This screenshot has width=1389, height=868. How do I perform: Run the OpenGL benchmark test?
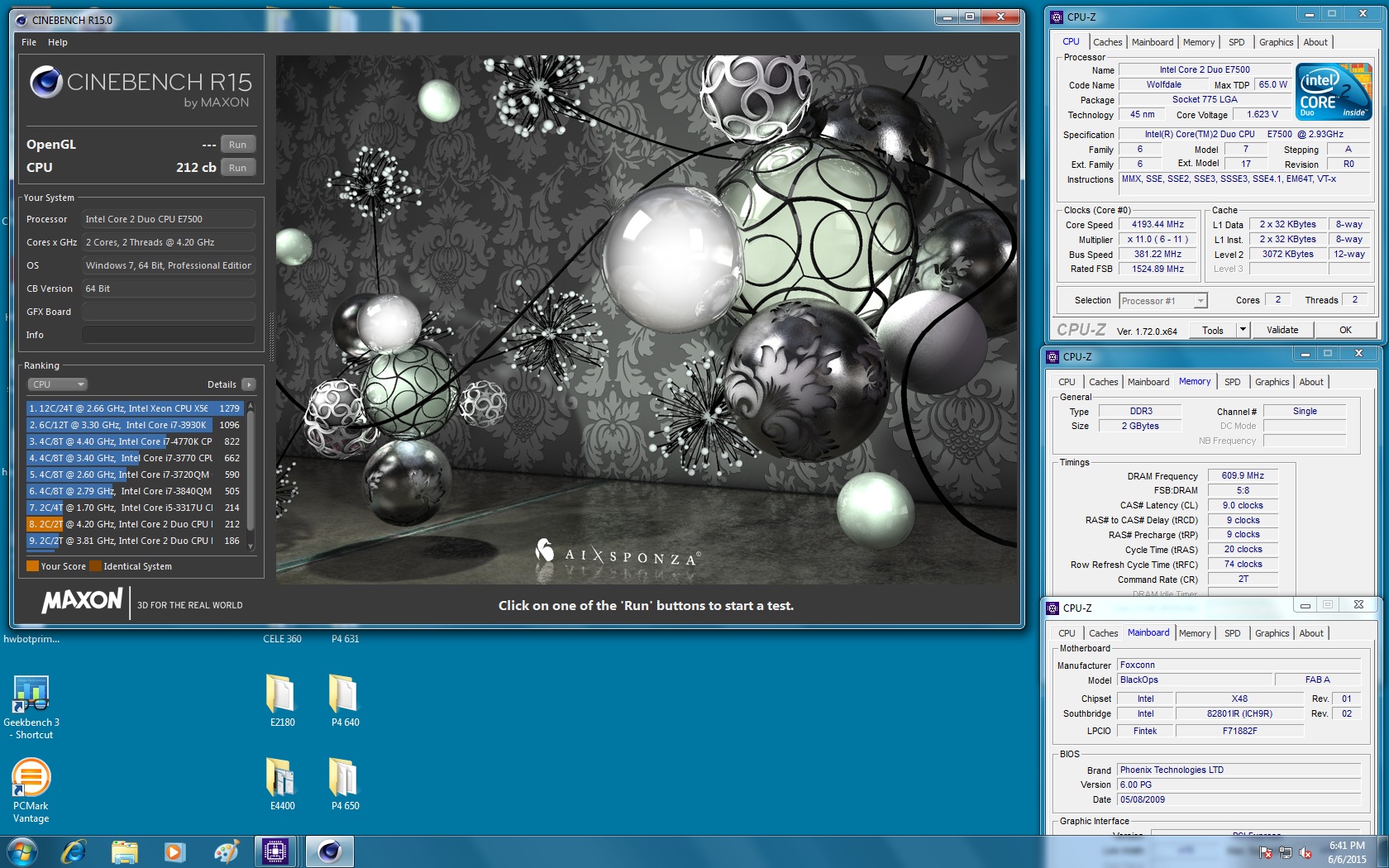point(238,145)
